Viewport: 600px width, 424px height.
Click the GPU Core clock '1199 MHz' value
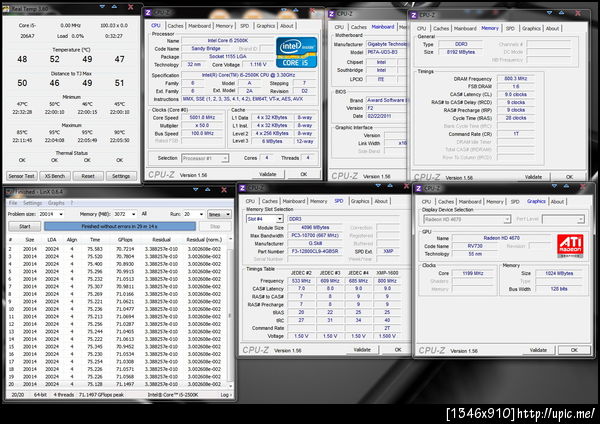coord(473,273)
